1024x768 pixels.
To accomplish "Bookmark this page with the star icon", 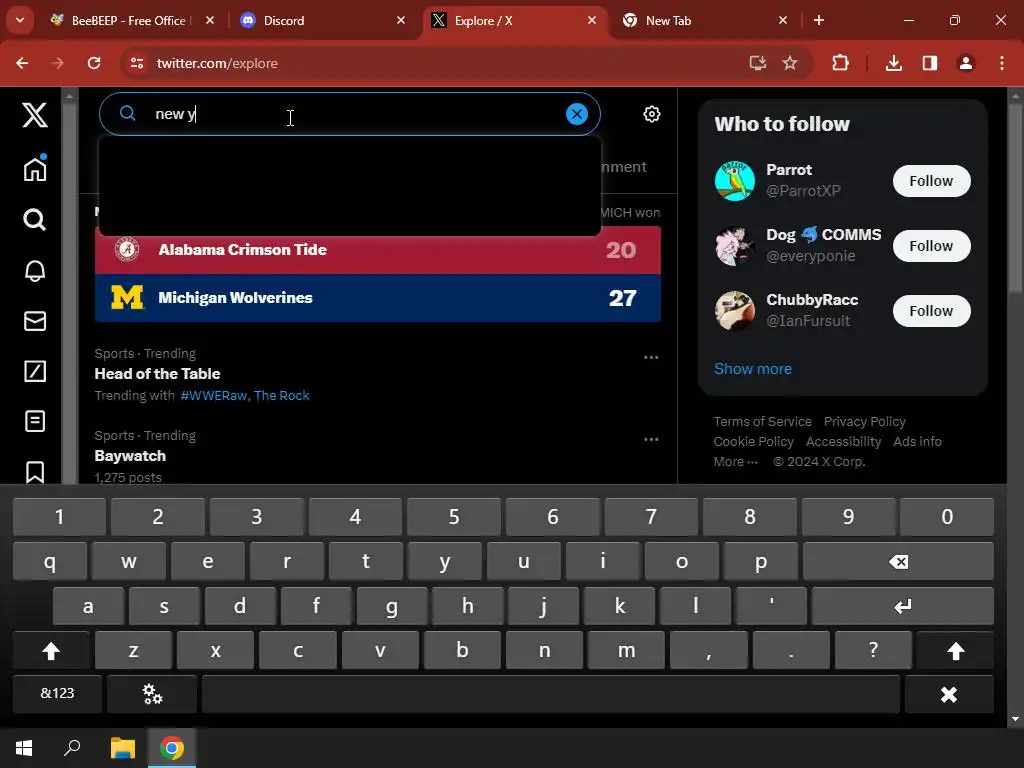I will tap(790, 63).
